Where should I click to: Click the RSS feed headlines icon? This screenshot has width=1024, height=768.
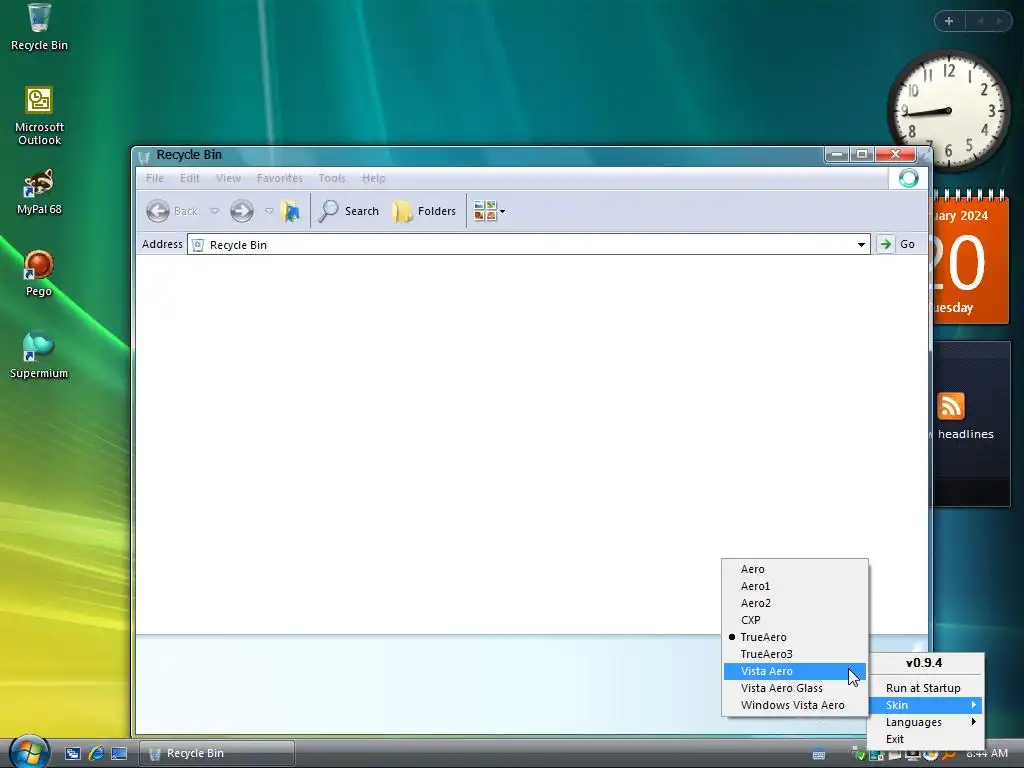point(951,406)
